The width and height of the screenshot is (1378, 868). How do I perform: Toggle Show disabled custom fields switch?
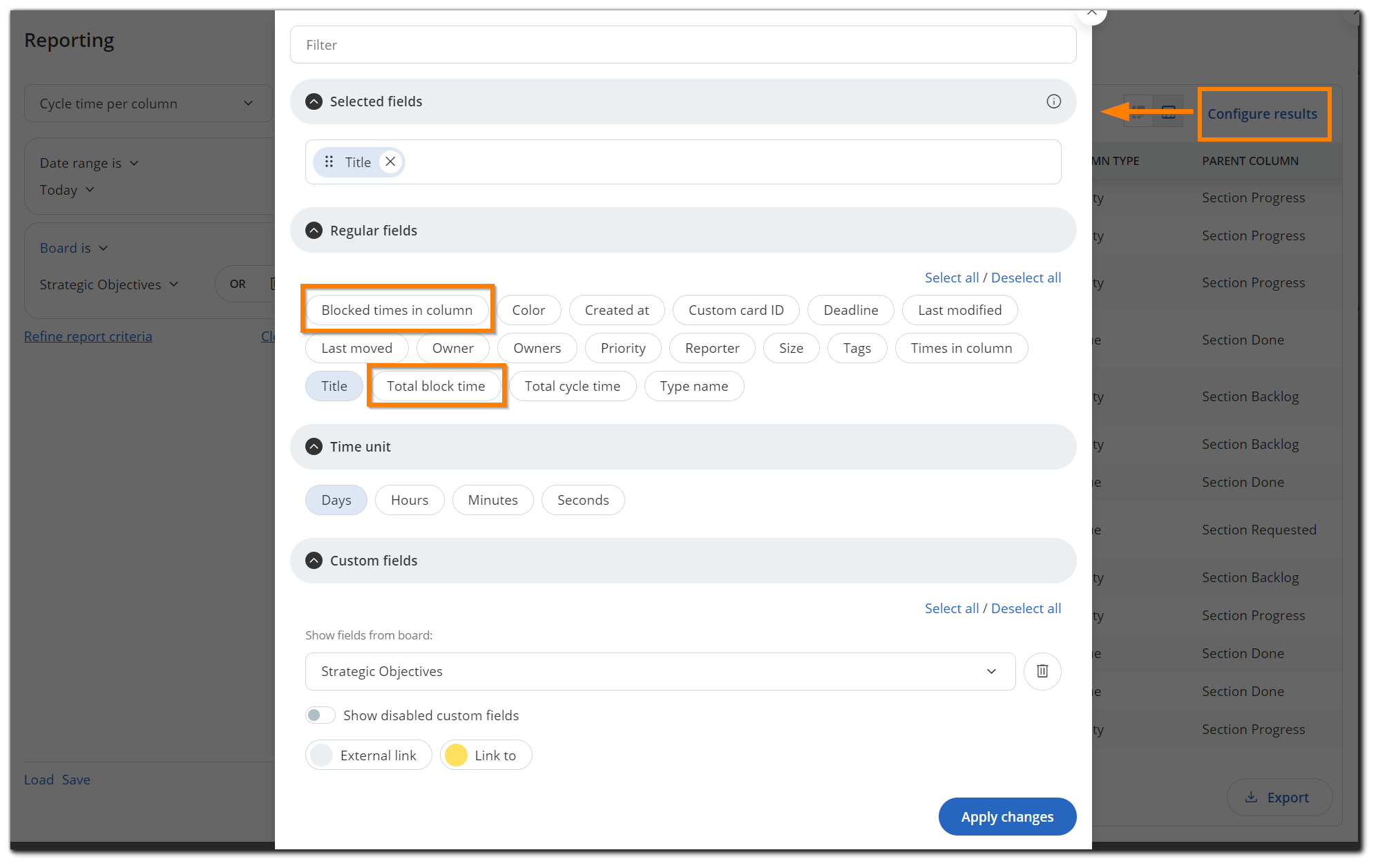pos(320,715)
